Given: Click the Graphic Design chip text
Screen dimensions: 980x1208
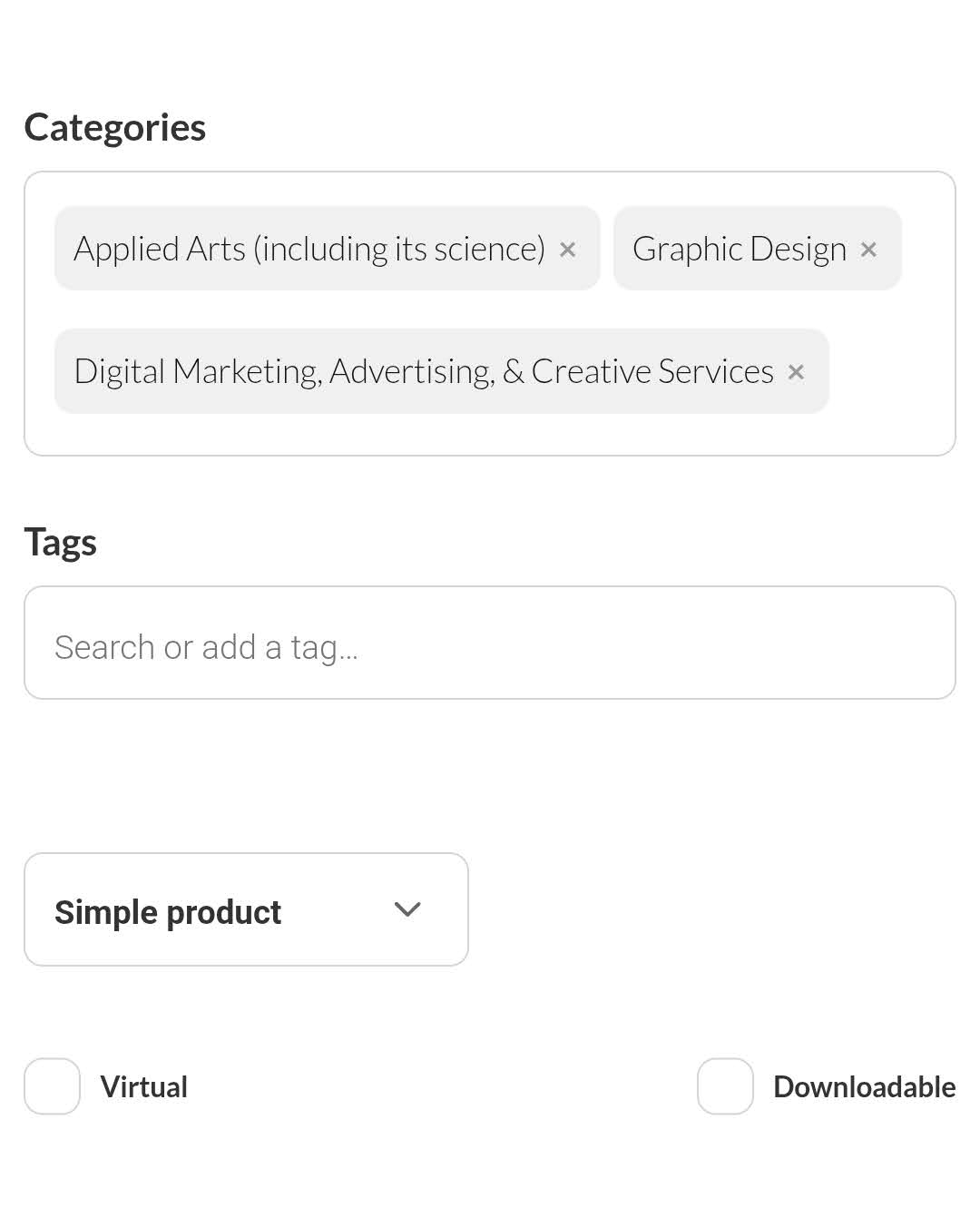Looking at the screenshot, I should 739,249.
